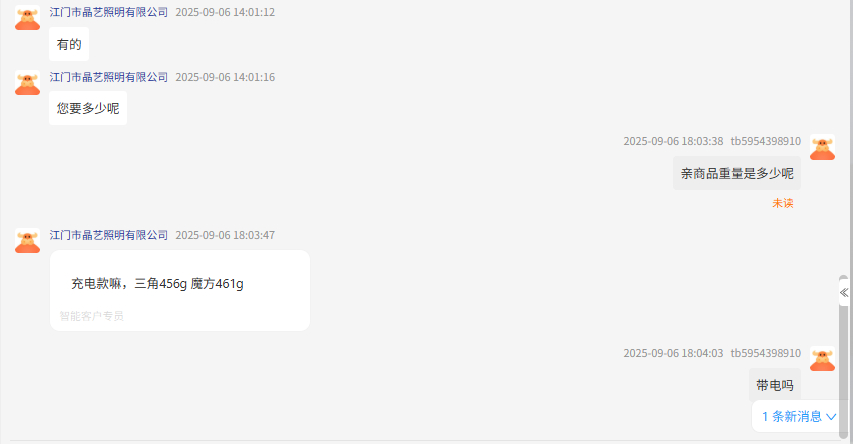
Task: Click the 未读 unread status label
Action: pos(783,203)
